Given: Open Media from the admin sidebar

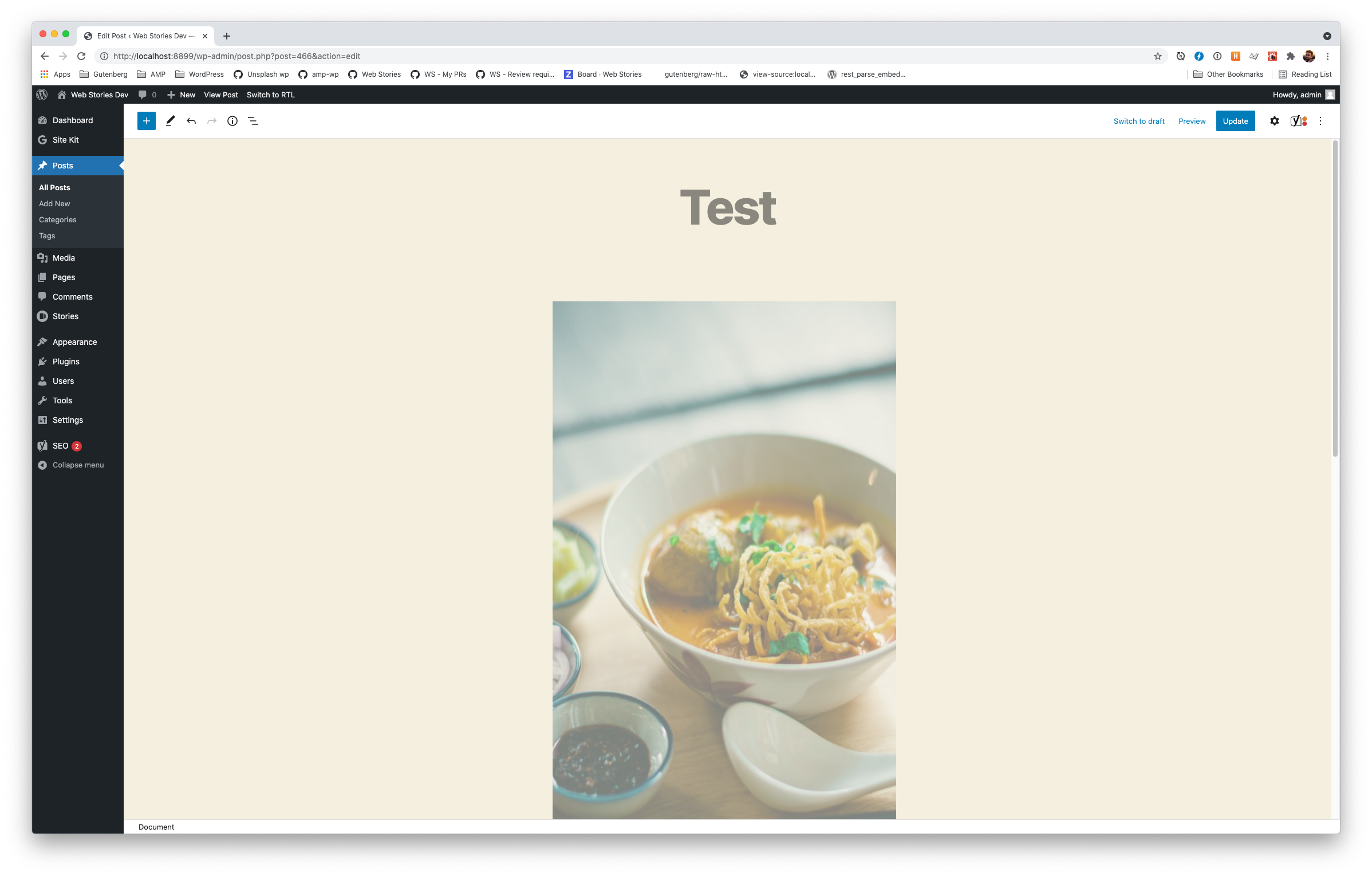Looking at the screenshot, I should coord(63,258).
